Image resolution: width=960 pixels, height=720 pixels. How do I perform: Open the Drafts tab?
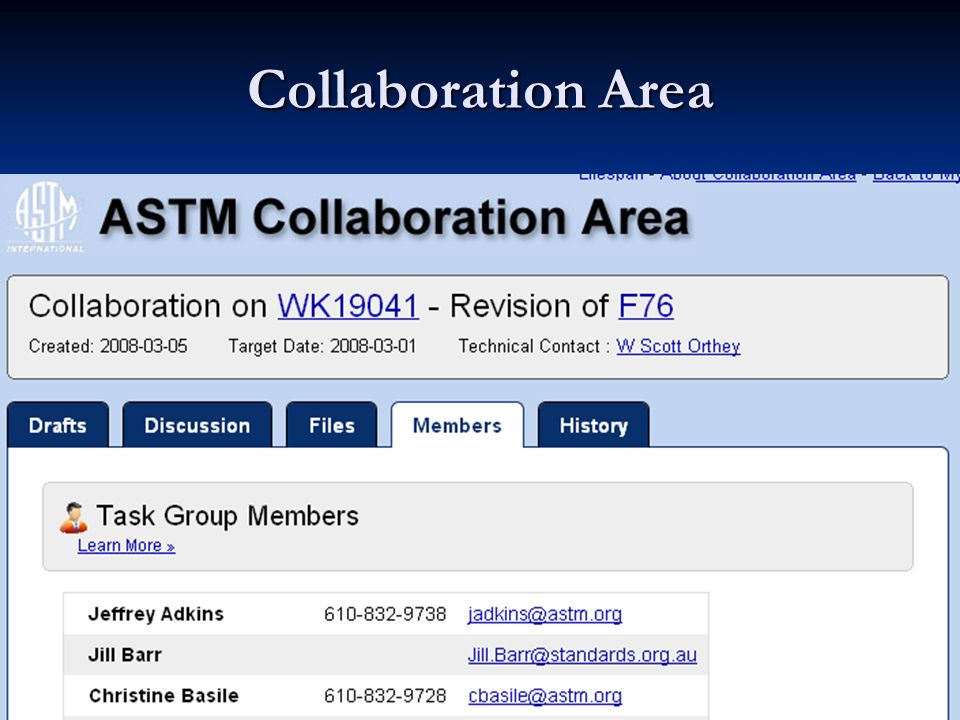(x=58, y=425)
